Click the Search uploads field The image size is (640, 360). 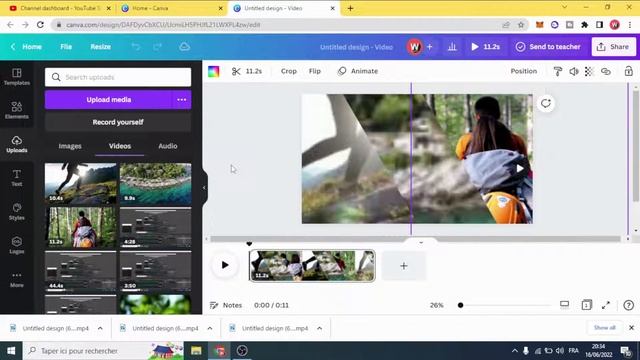pyautogui.click(x=118, y=77)
